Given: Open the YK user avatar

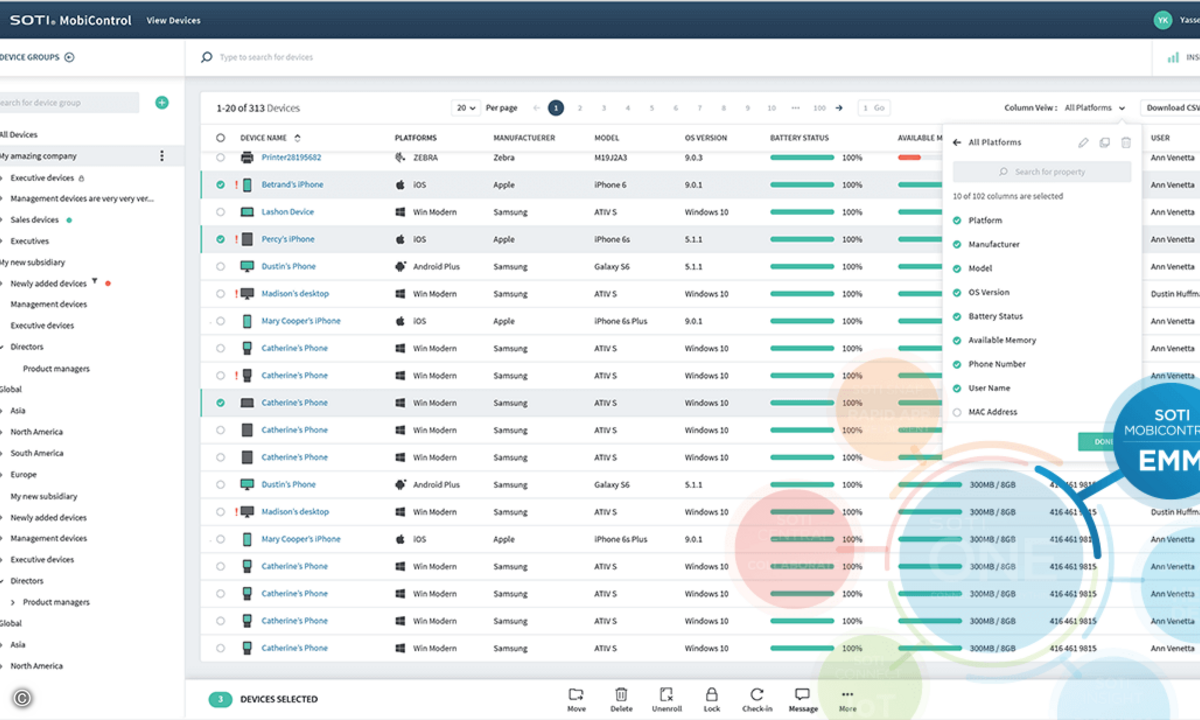Looking at the screenshot, I should tap(1163, 19).
